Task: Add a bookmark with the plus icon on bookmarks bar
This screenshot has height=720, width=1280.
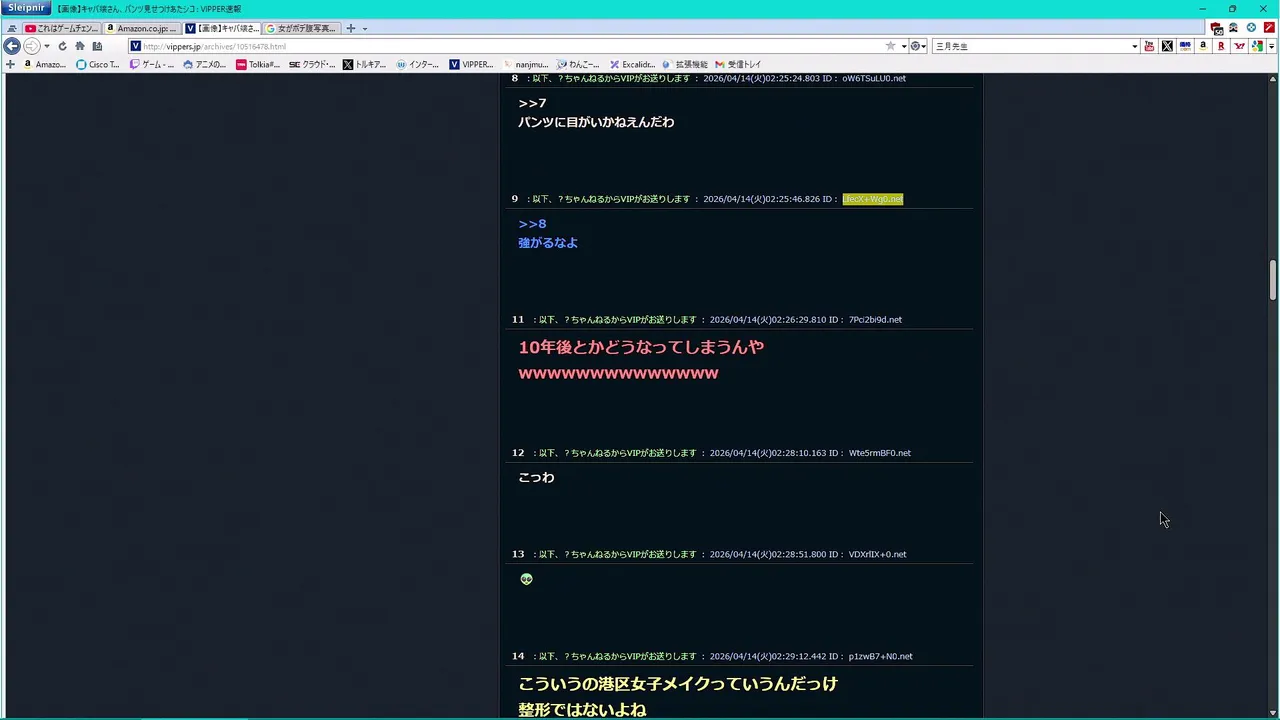Action: coord(10,64)
